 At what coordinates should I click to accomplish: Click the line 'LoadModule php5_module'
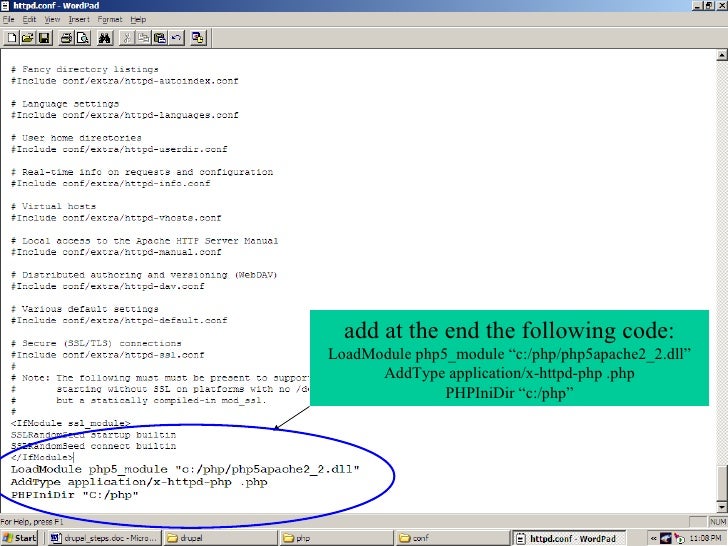[x=185, y=469]
